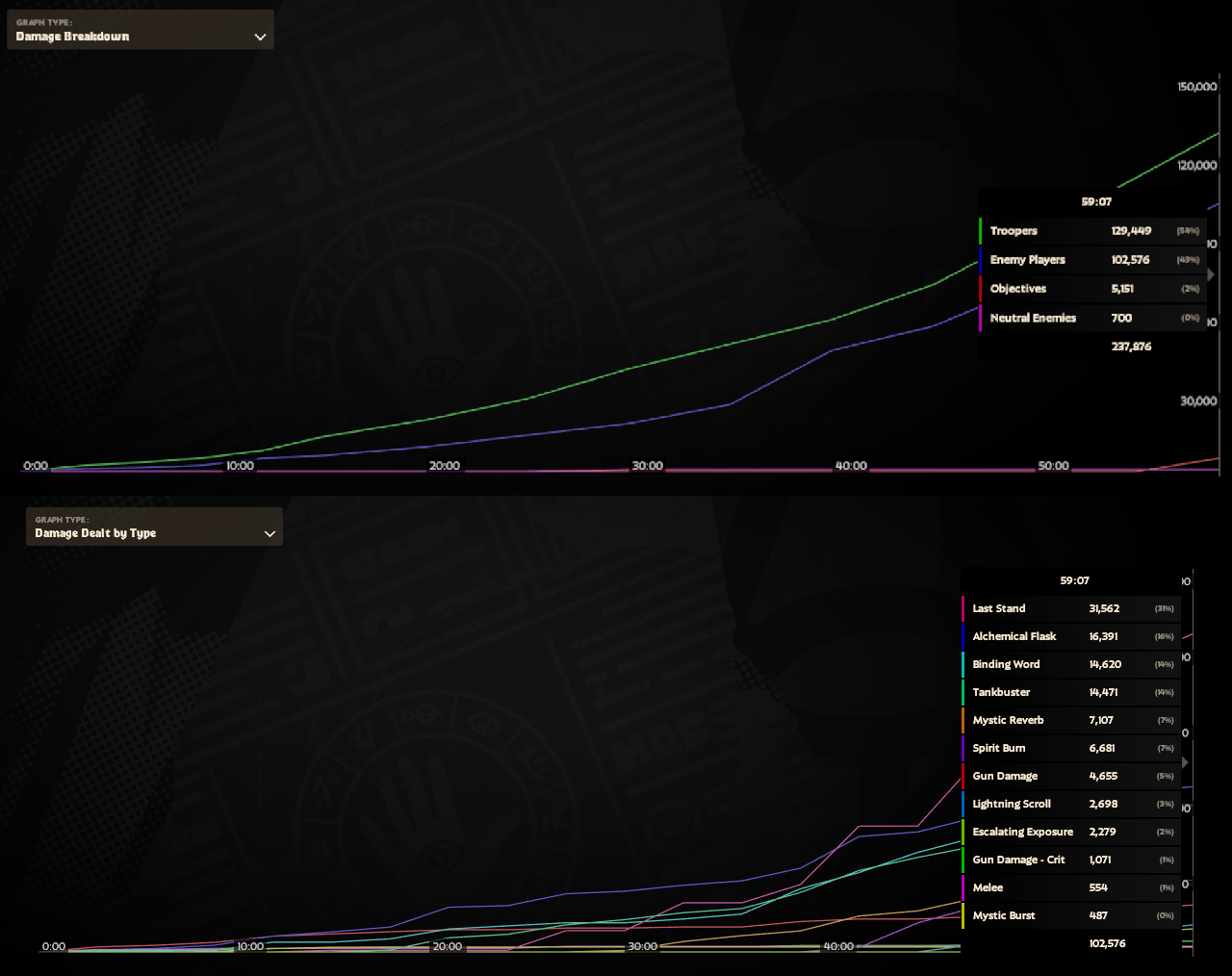Select the Escalating Exposure row label
Image resolution: width=1232 pixels, height=976 pixels.
[1023, 832]
